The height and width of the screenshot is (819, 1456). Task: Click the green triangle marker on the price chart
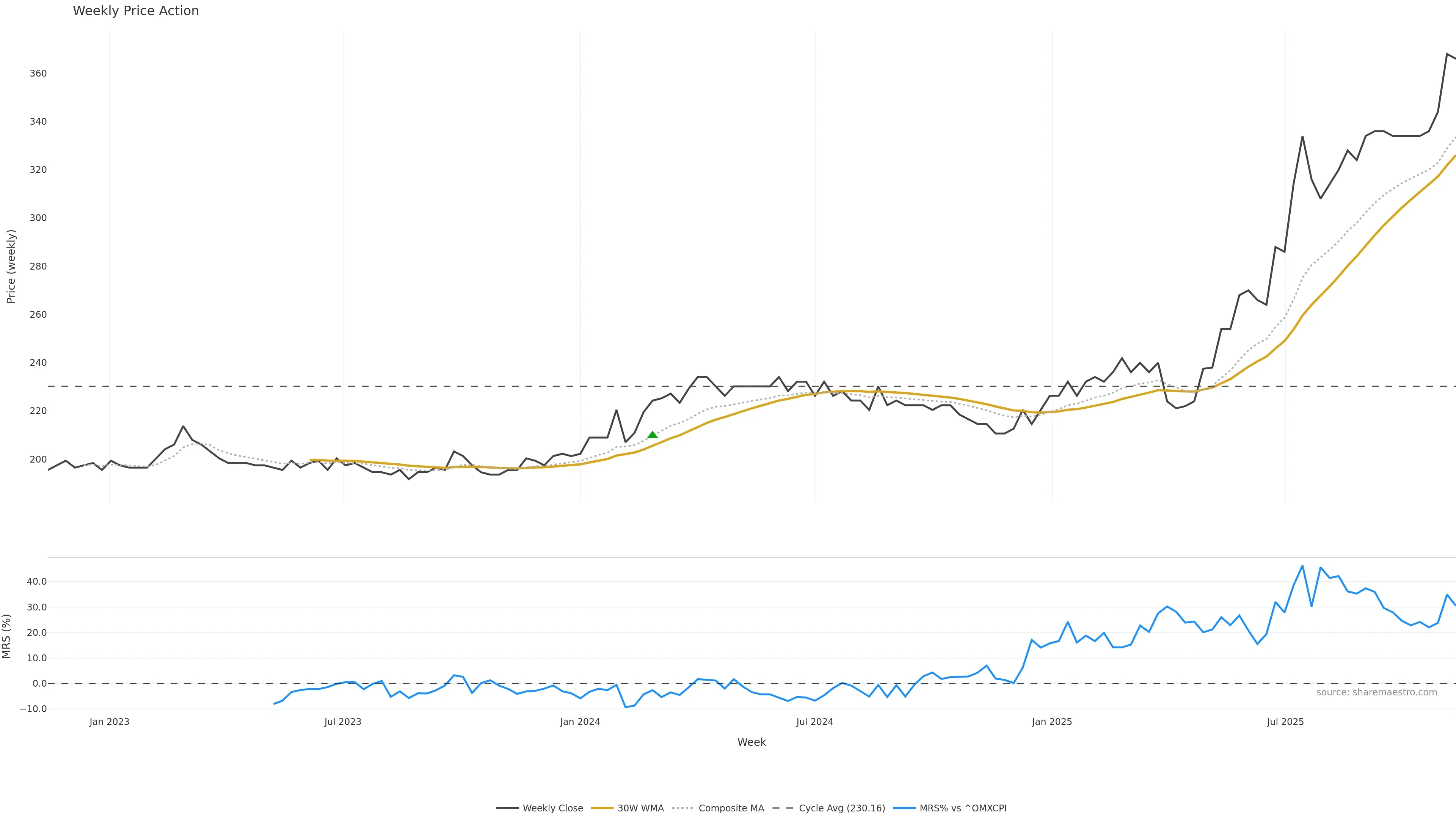click(x=652, y=435)
